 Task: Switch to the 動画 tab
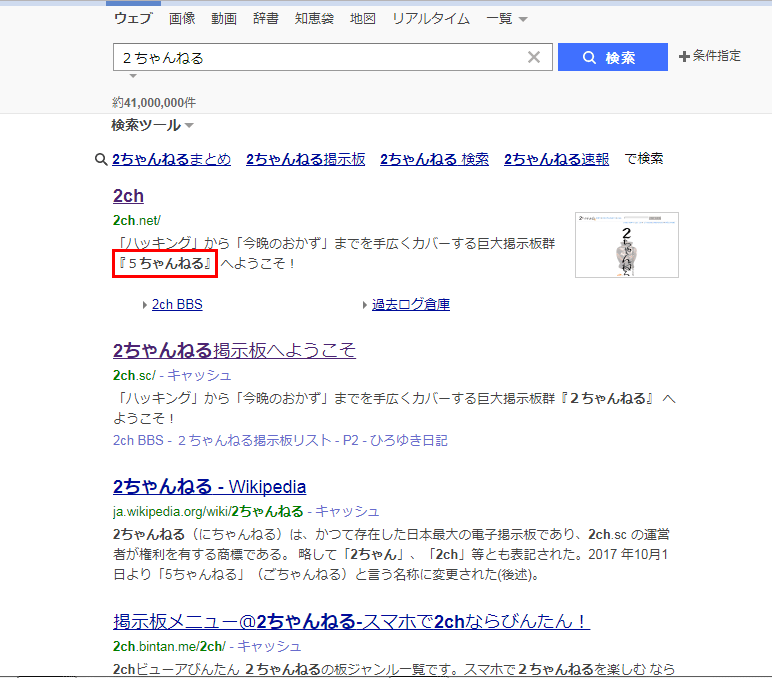(224, 19)
